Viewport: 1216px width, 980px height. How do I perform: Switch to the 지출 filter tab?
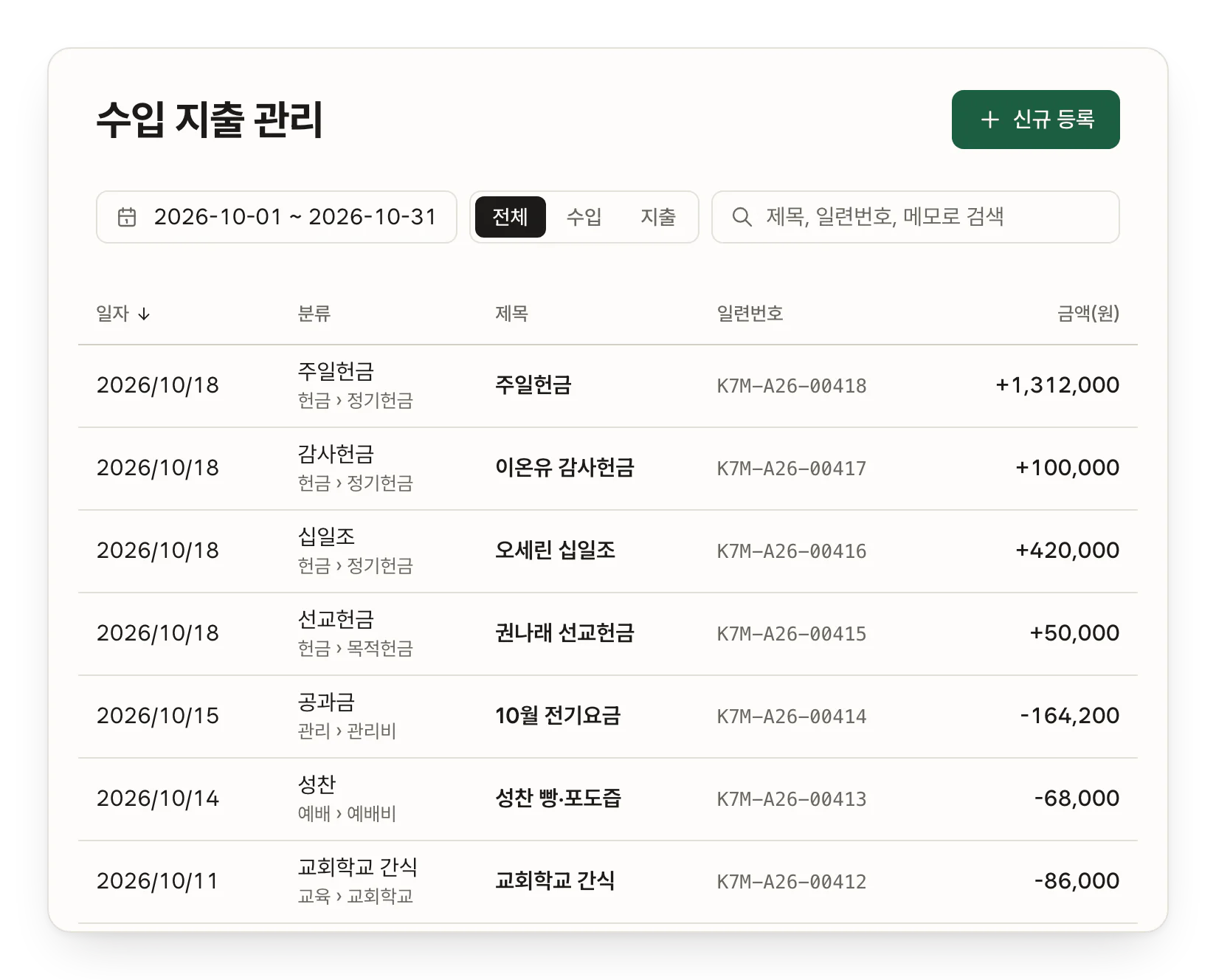pyautogui.click(x=657, y=217)
